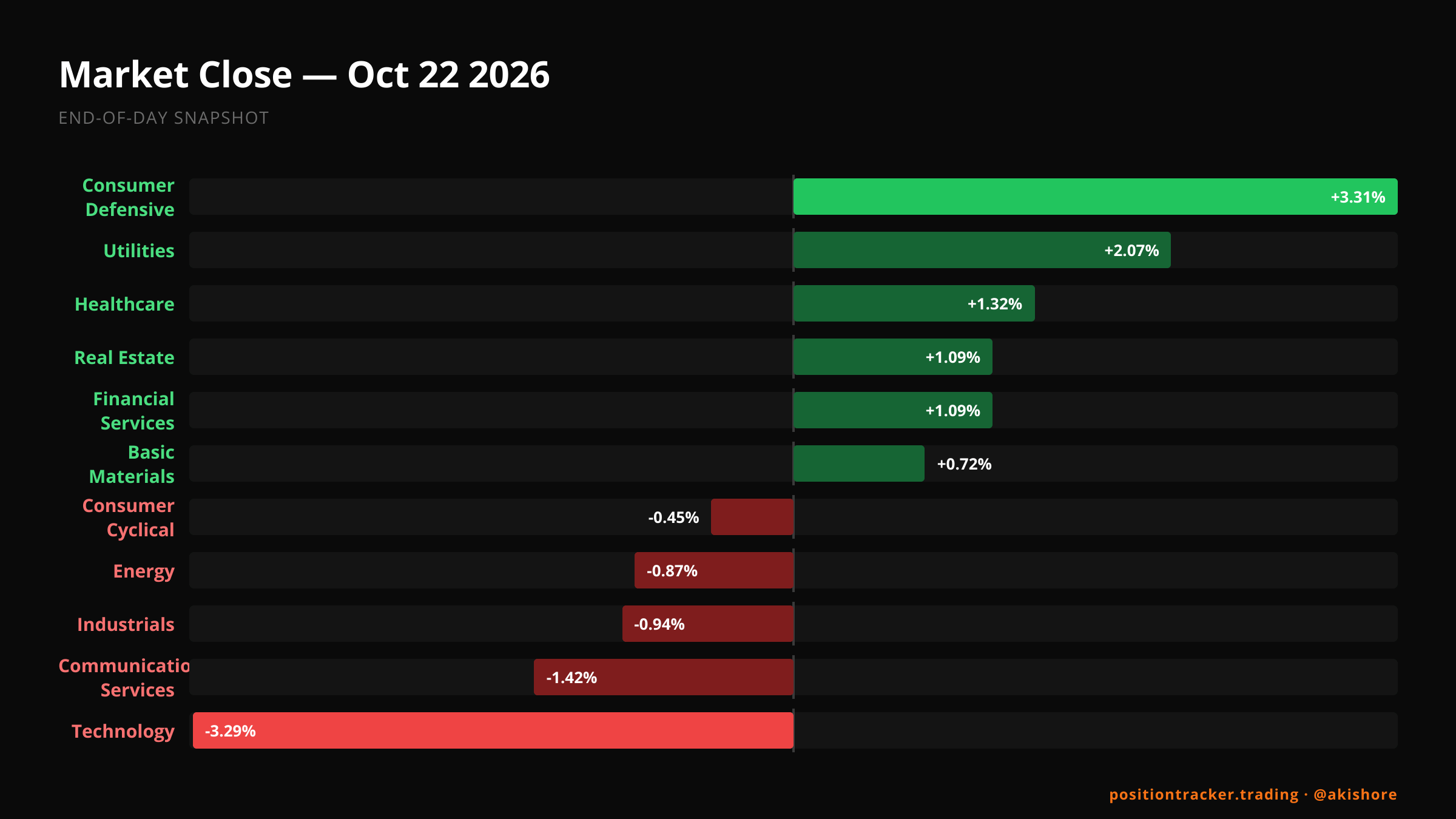Open the positiontracker.trading footer link

tap(1204, 794)
